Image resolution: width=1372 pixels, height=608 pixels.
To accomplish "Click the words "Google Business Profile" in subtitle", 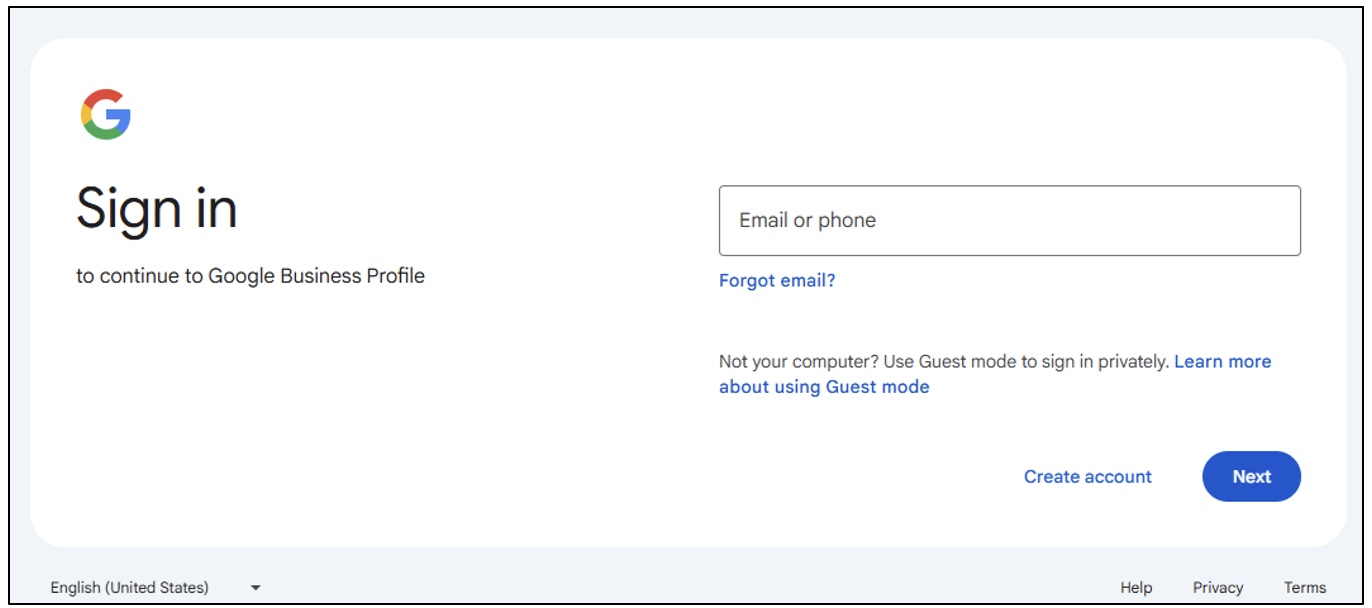I will click(316, 276).
